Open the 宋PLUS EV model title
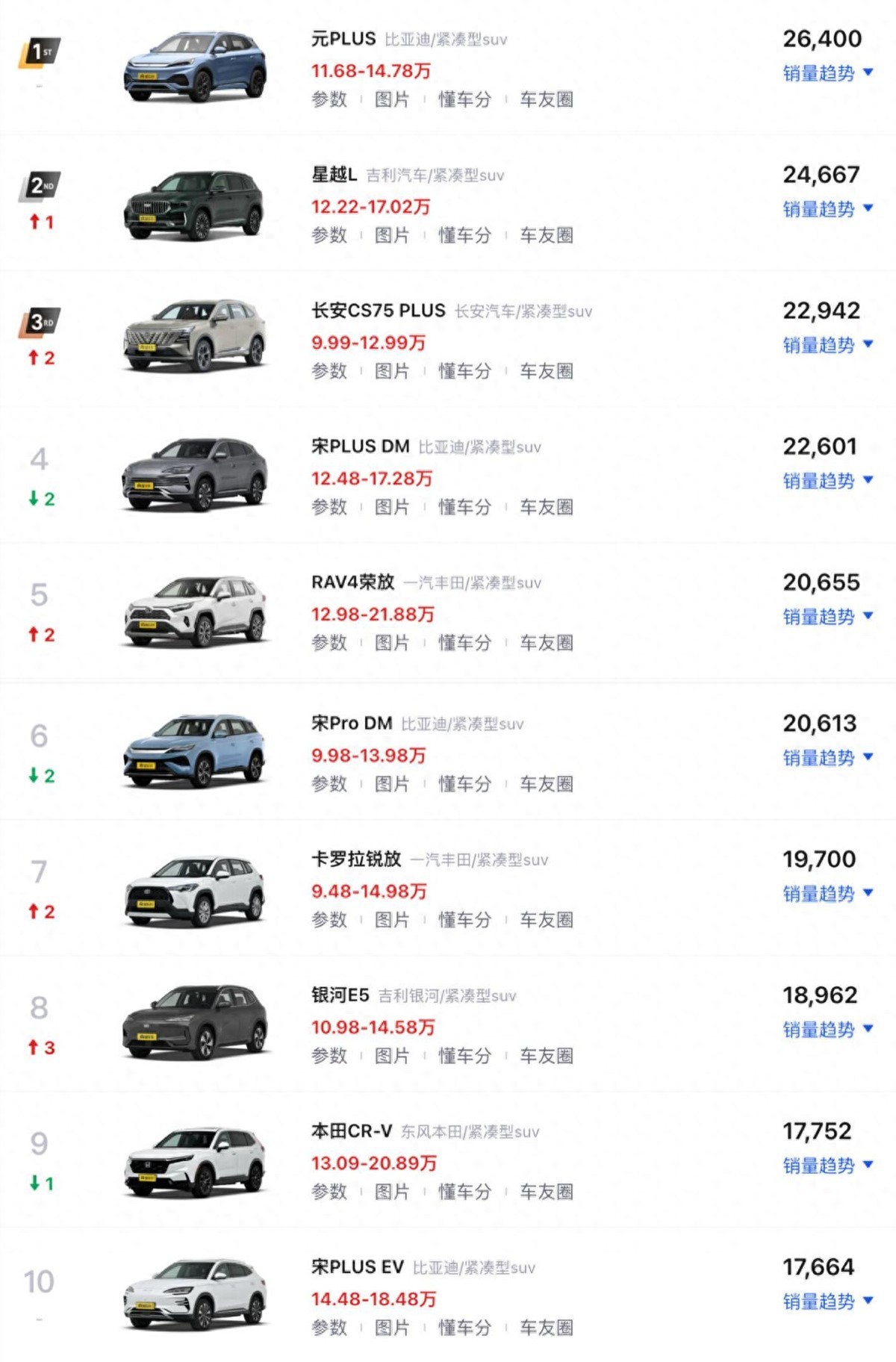The image size is (896, 1362). [358, 1267]
